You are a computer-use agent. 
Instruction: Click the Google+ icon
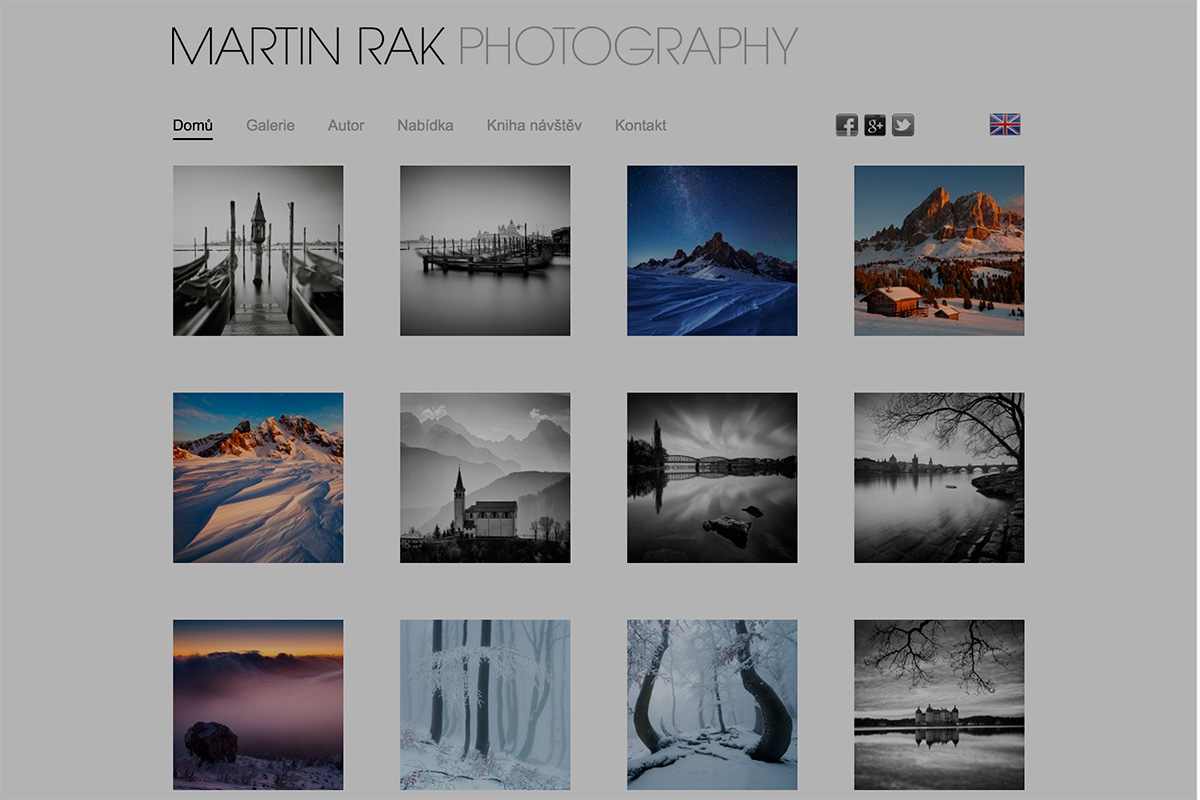coord(874,124)
